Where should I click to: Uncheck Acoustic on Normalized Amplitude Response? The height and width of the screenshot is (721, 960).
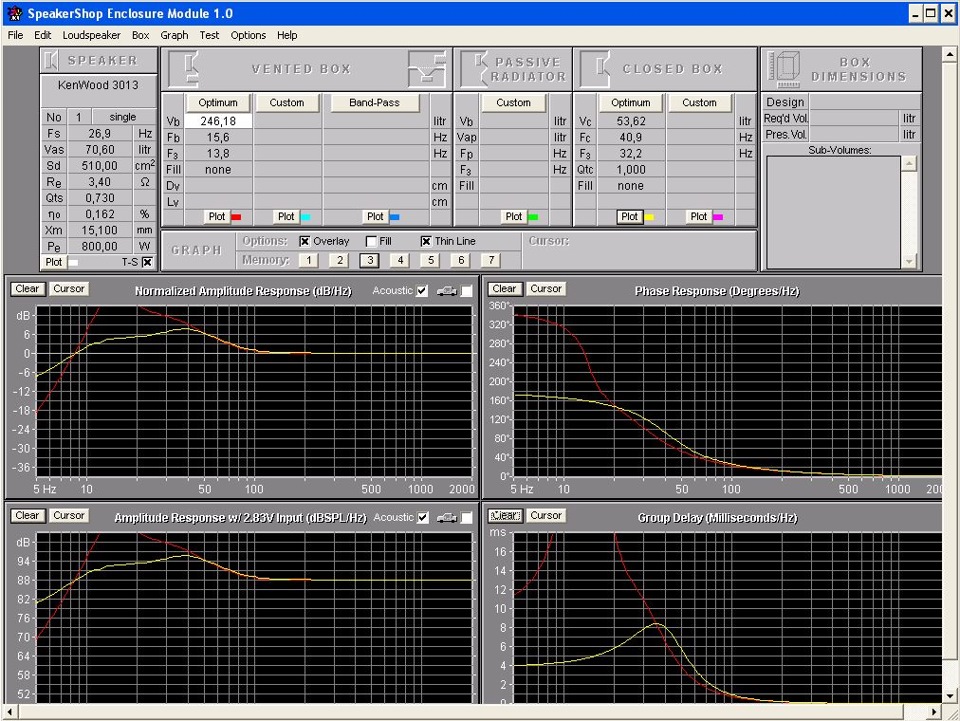(x=422, y=291)
